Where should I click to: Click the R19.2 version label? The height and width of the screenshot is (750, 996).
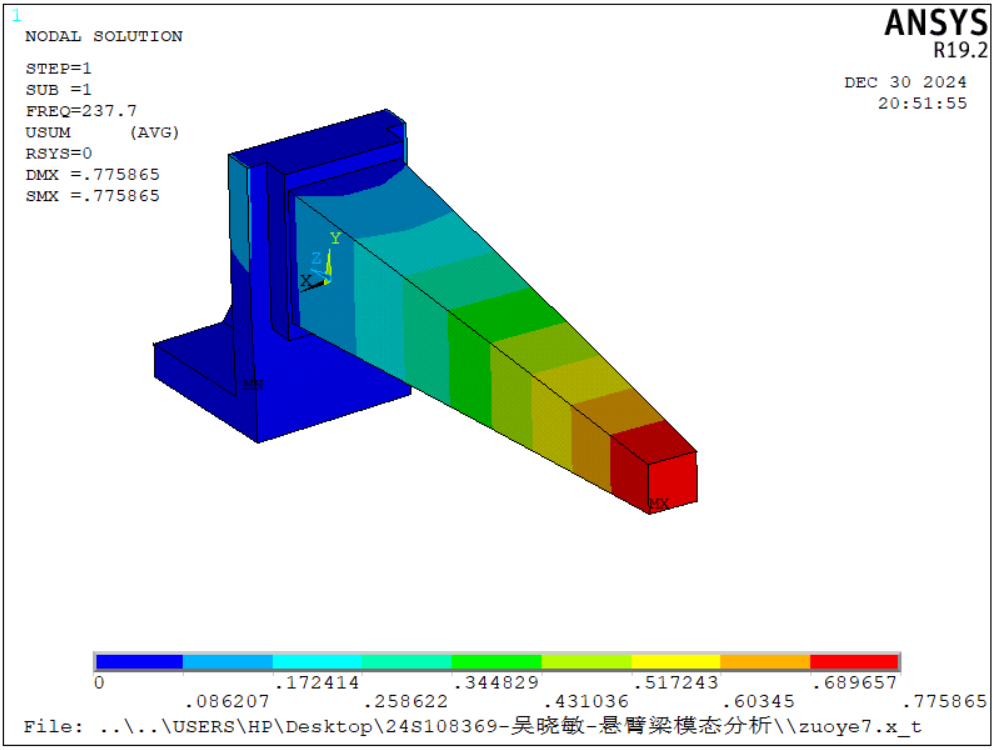pos(960,50)
